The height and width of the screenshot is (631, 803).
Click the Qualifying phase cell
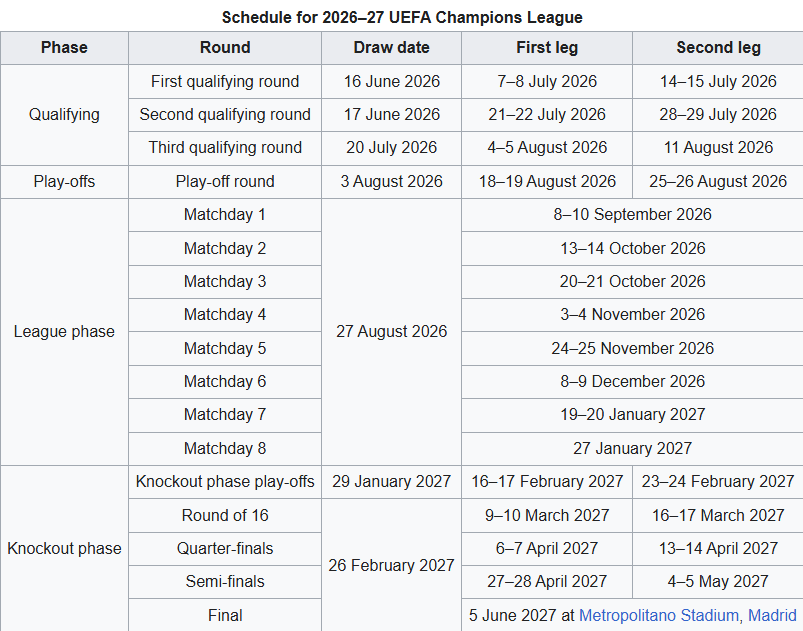click(64, 115)
